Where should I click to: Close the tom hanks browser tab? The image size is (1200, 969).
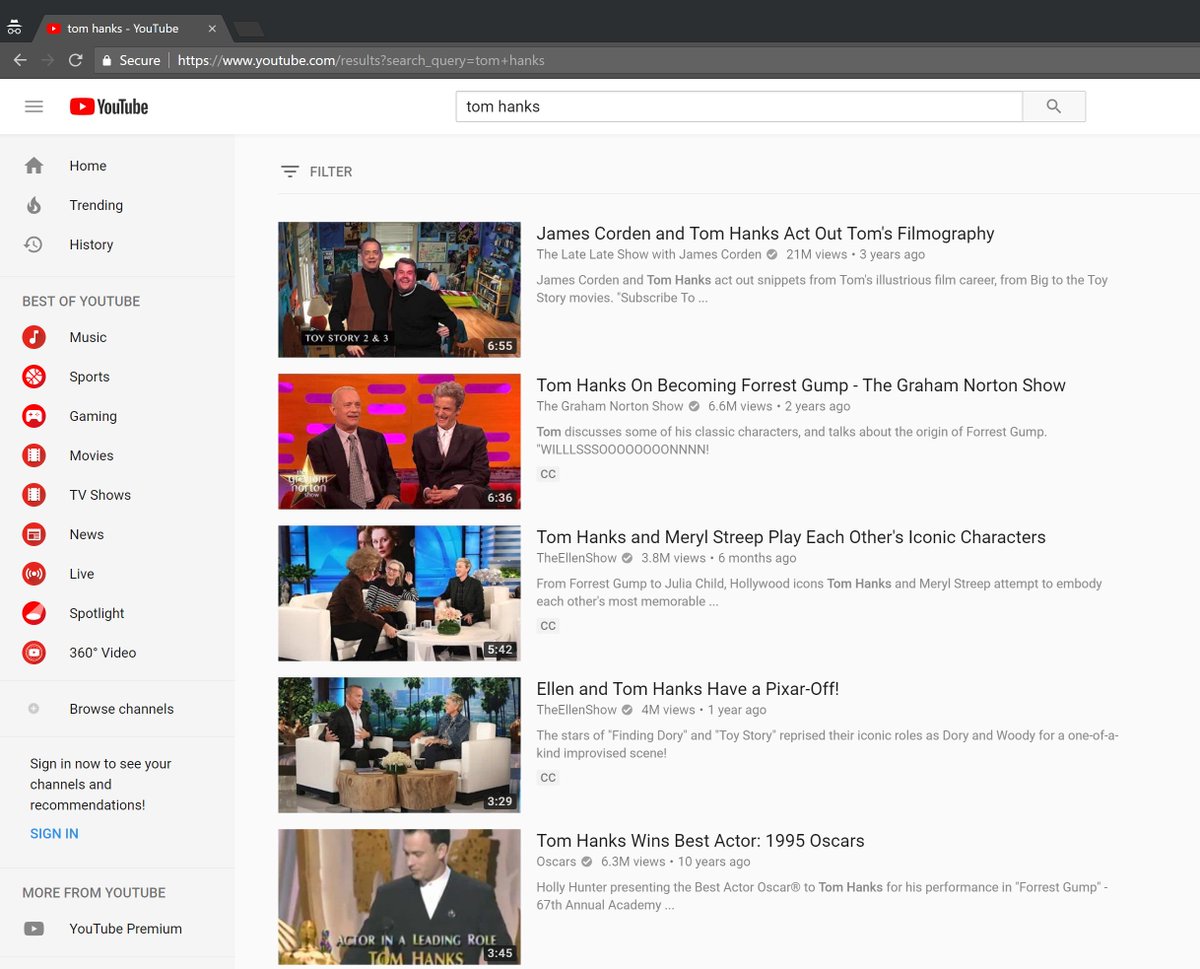(x=212, y=28)
